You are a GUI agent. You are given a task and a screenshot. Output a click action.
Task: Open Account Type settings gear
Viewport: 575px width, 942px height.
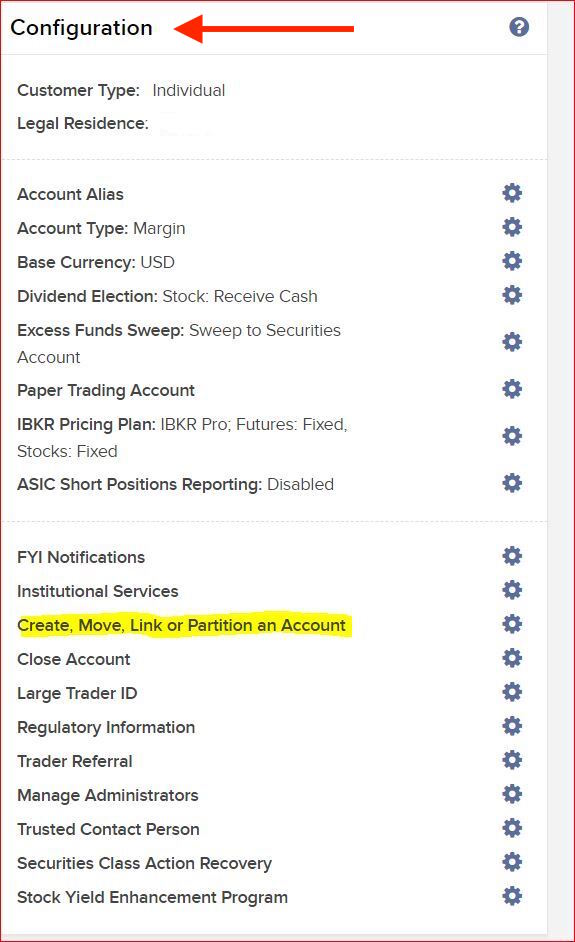pos(512,227)
